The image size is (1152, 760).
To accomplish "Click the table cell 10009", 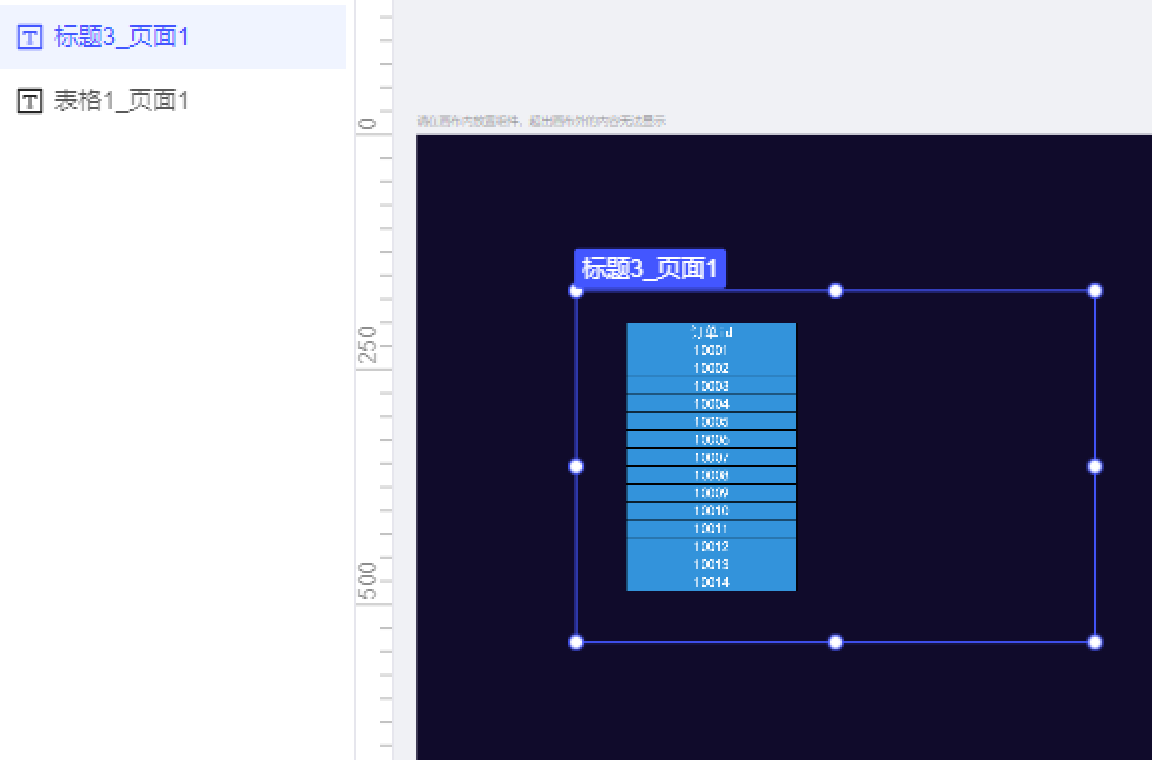I will (711, 492).
